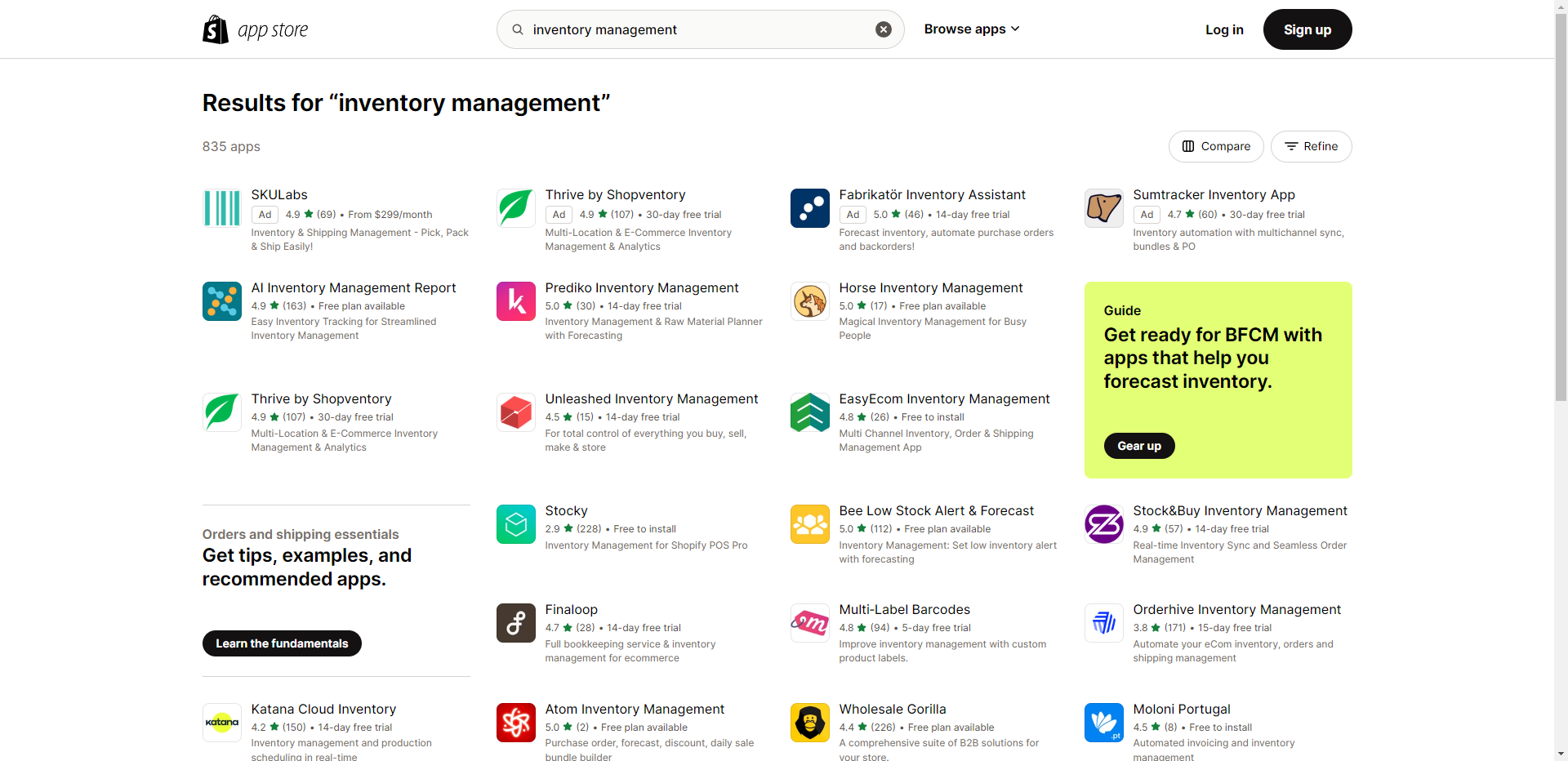Click the scrollbar down arrow

click(1561, 754)
